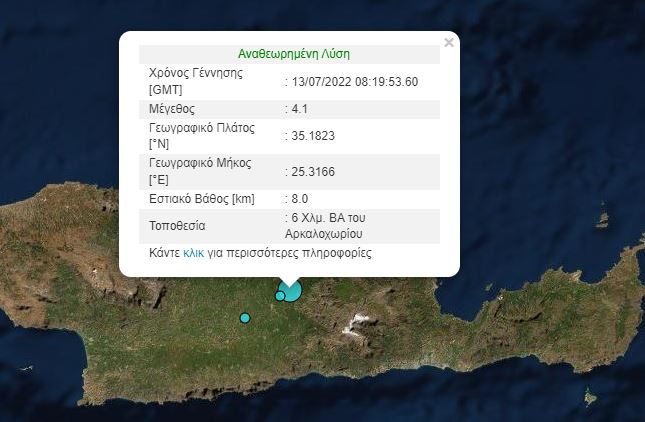The image size is (645, 422).
Task: Click the snow-capped mountain on the map
Action: [x=358, y=324]
